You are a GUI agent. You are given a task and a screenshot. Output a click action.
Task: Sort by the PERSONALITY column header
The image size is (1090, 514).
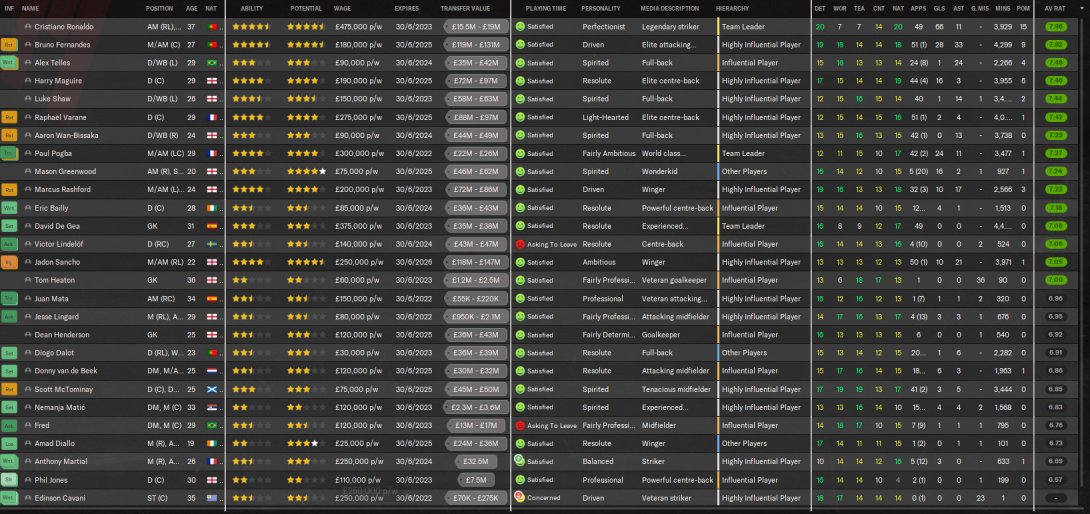point(601,8)
